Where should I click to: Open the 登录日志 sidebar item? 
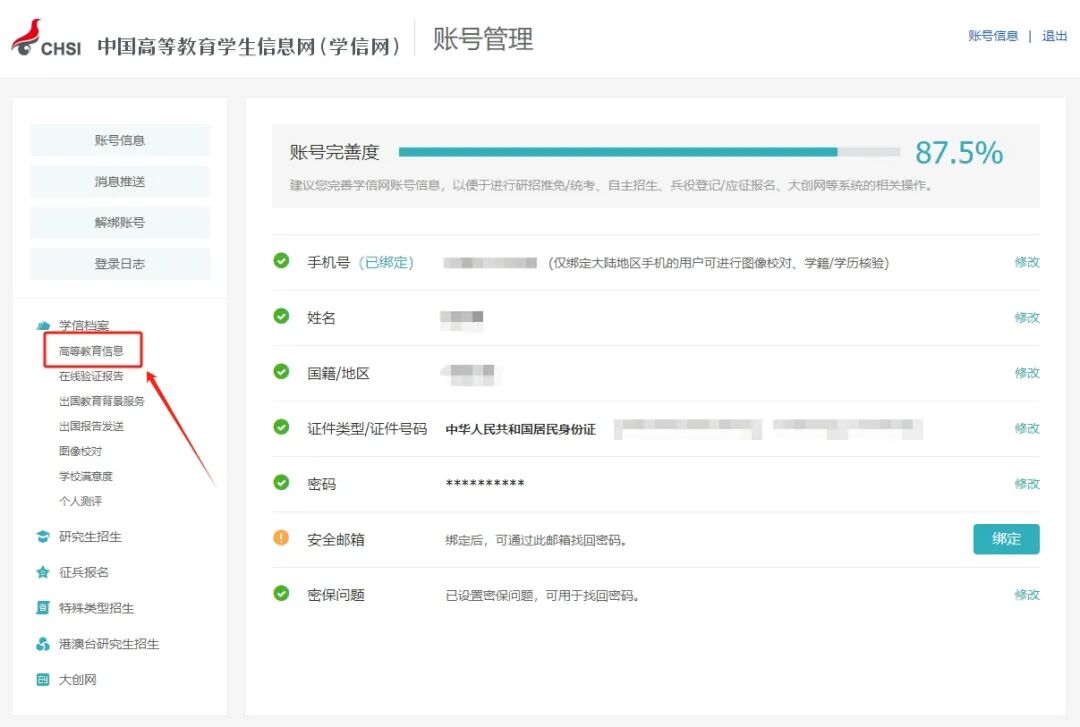[120, 264]
